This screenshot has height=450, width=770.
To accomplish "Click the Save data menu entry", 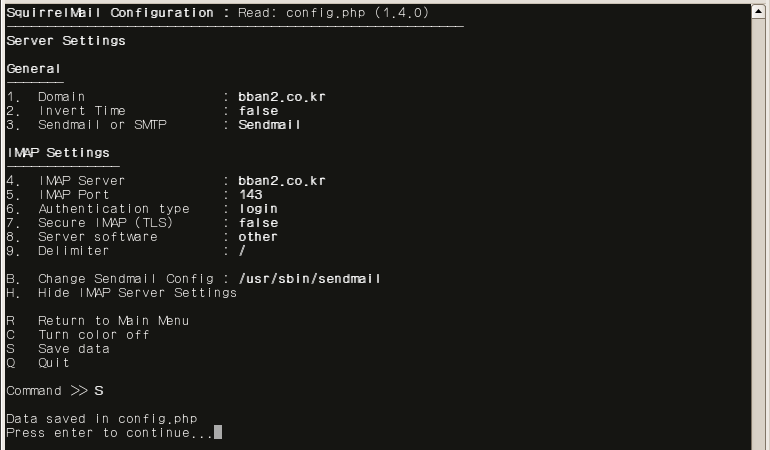I will pos(58,349).
